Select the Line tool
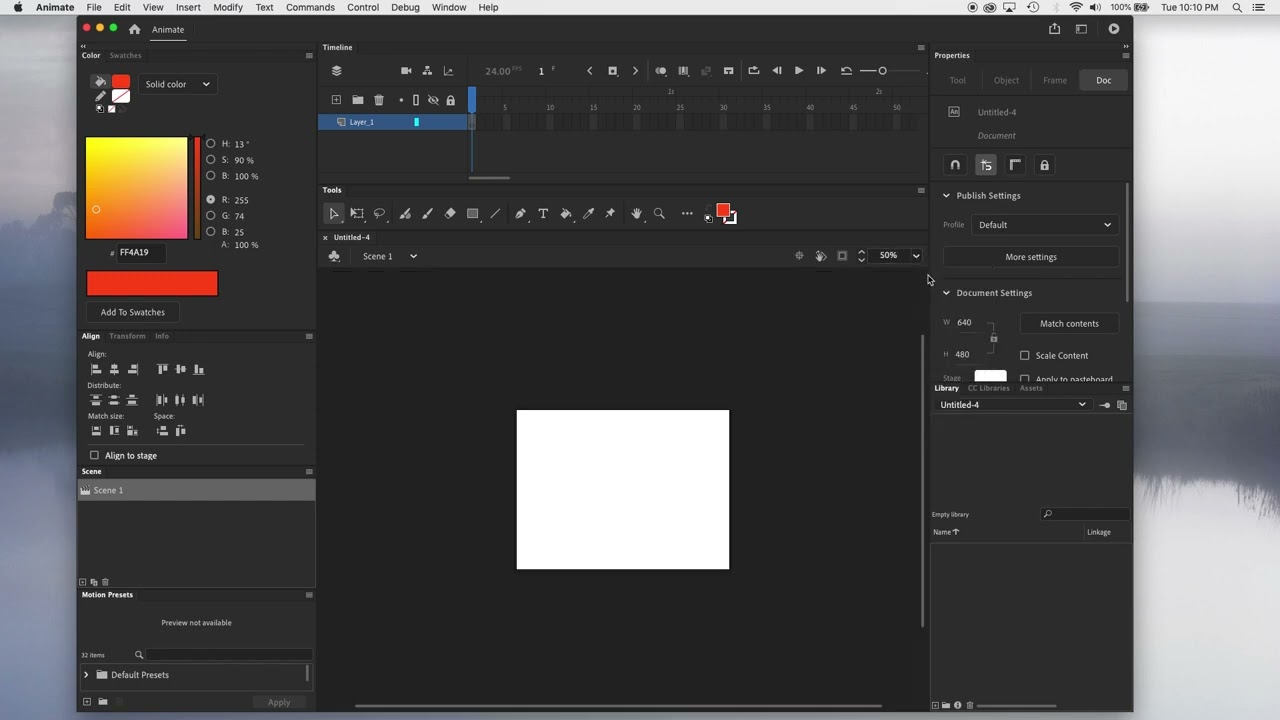Viewport: 1280px width, 720px height. 495,214
